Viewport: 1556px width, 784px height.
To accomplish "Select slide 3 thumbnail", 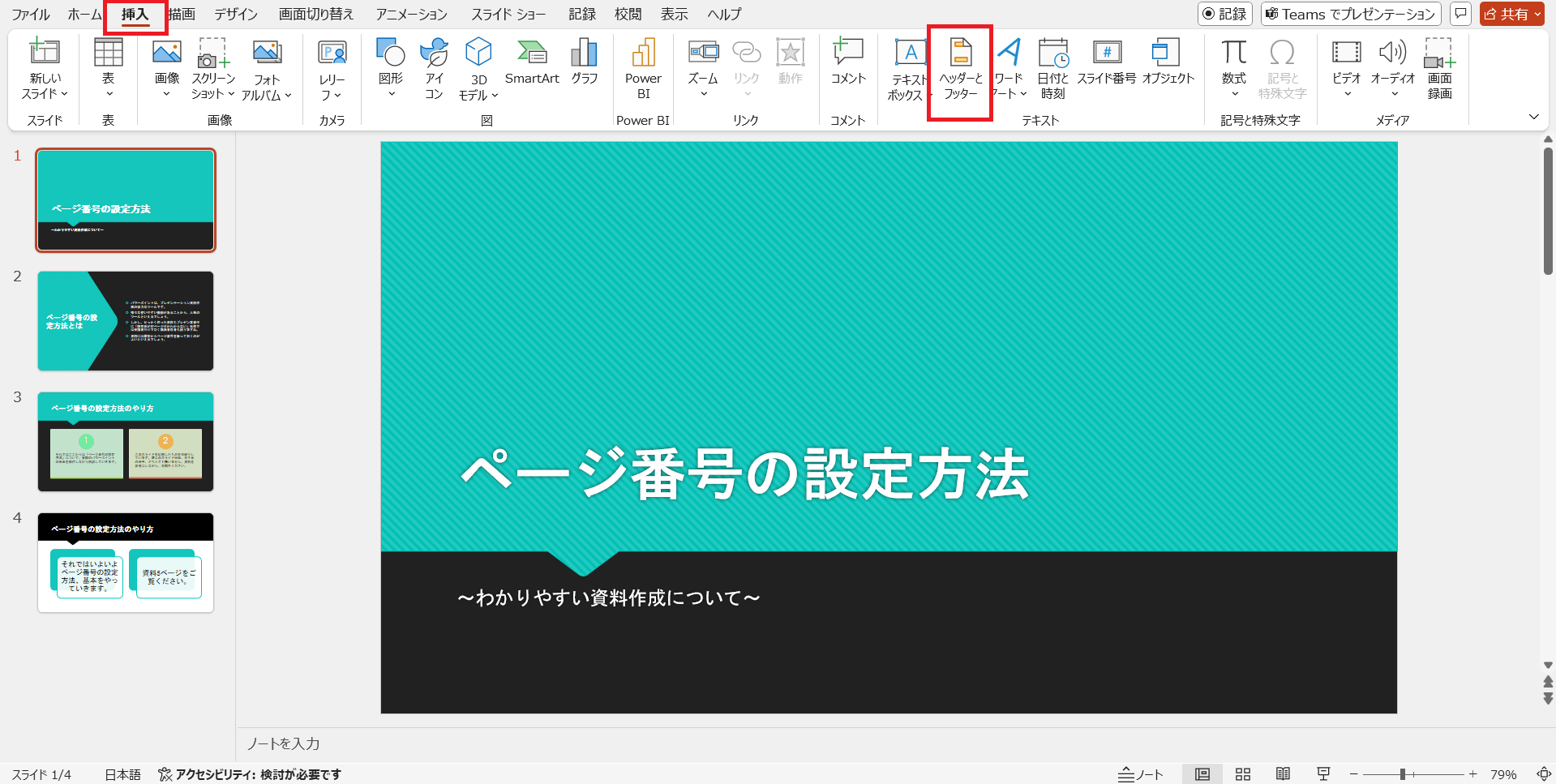I will (125, 442).
